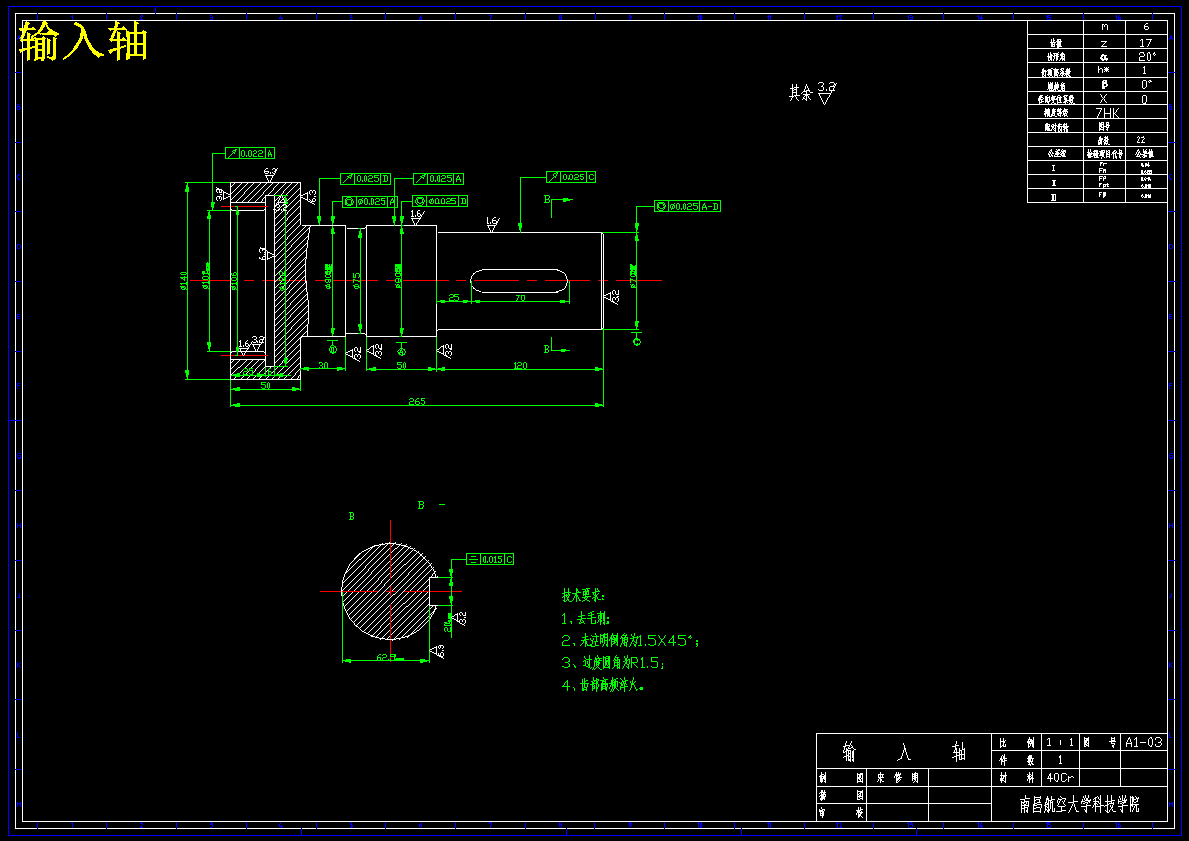Select the note 1、去毛刺
This screenshot has height=841, width=1189.
pyautogui.click(x=585, y=618)
